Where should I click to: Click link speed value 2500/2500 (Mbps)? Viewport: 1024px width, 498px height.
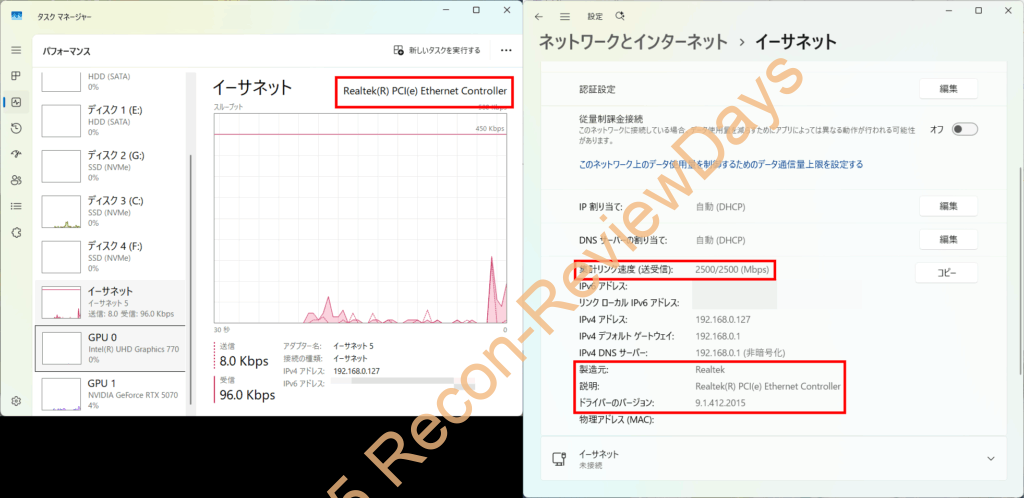pyautogui.click(x=733, y=269)
